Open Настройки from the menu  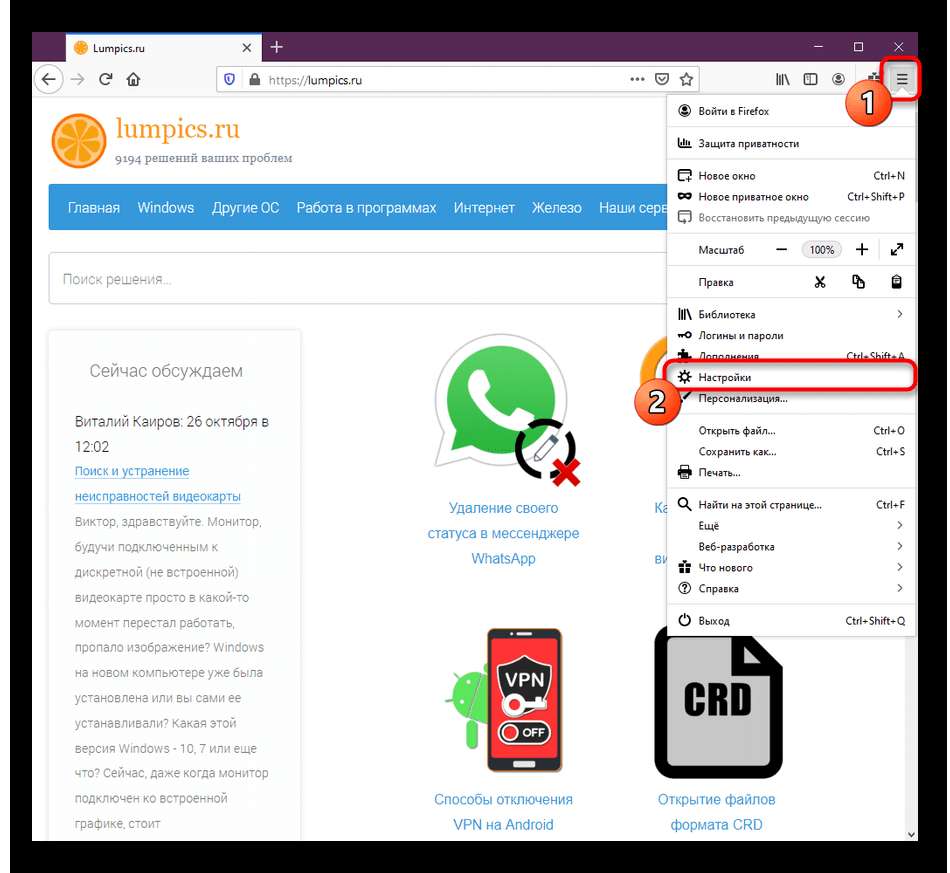(791, 377)
